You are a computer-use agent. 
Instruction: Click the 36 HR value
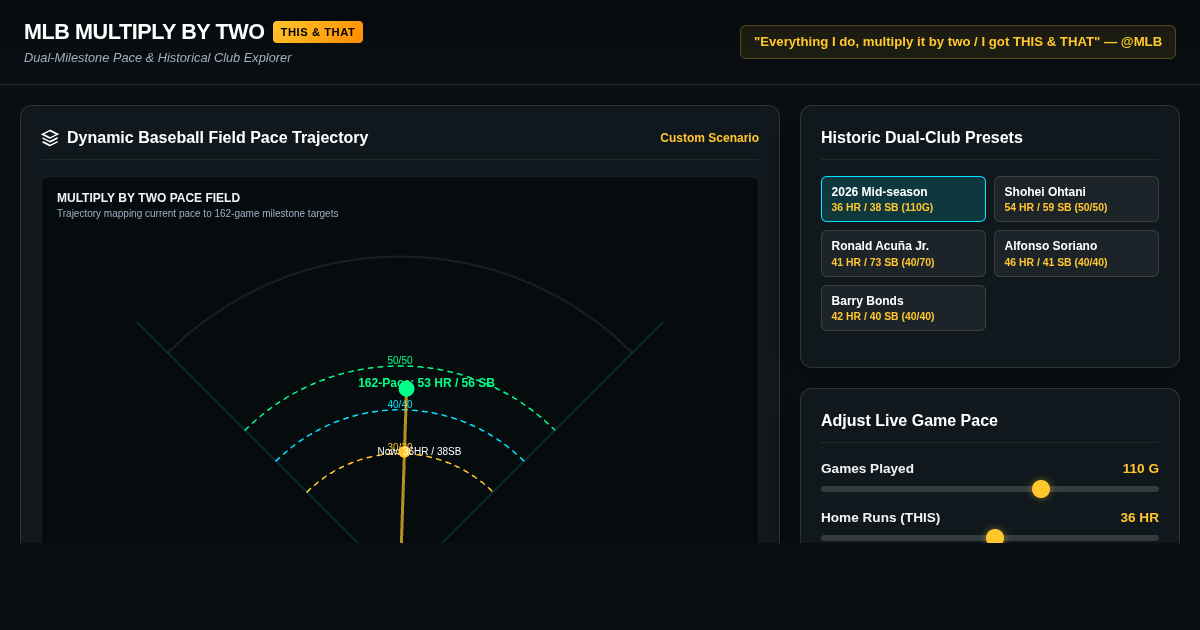click(1139, 517)
